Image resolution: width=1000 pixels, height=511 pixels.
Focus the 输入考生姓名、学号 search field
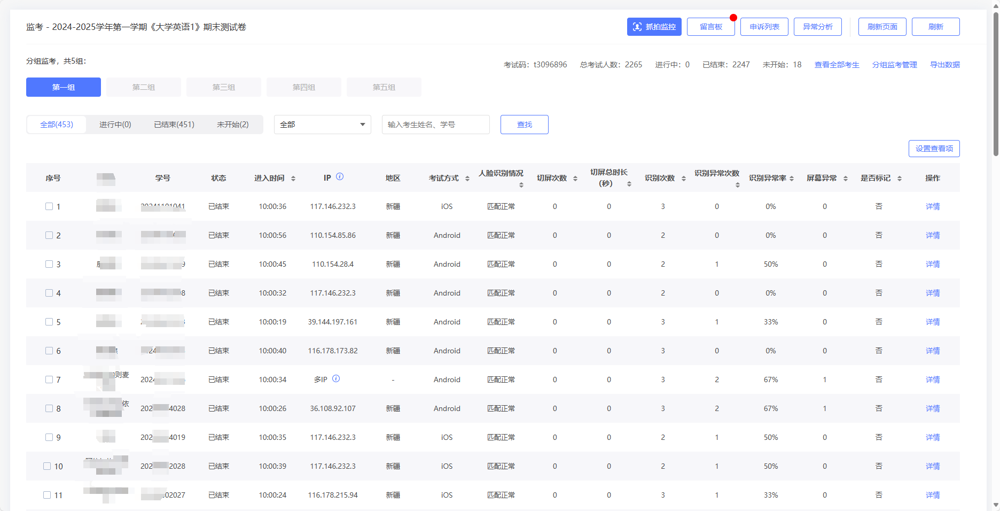[x=436, y=124]
